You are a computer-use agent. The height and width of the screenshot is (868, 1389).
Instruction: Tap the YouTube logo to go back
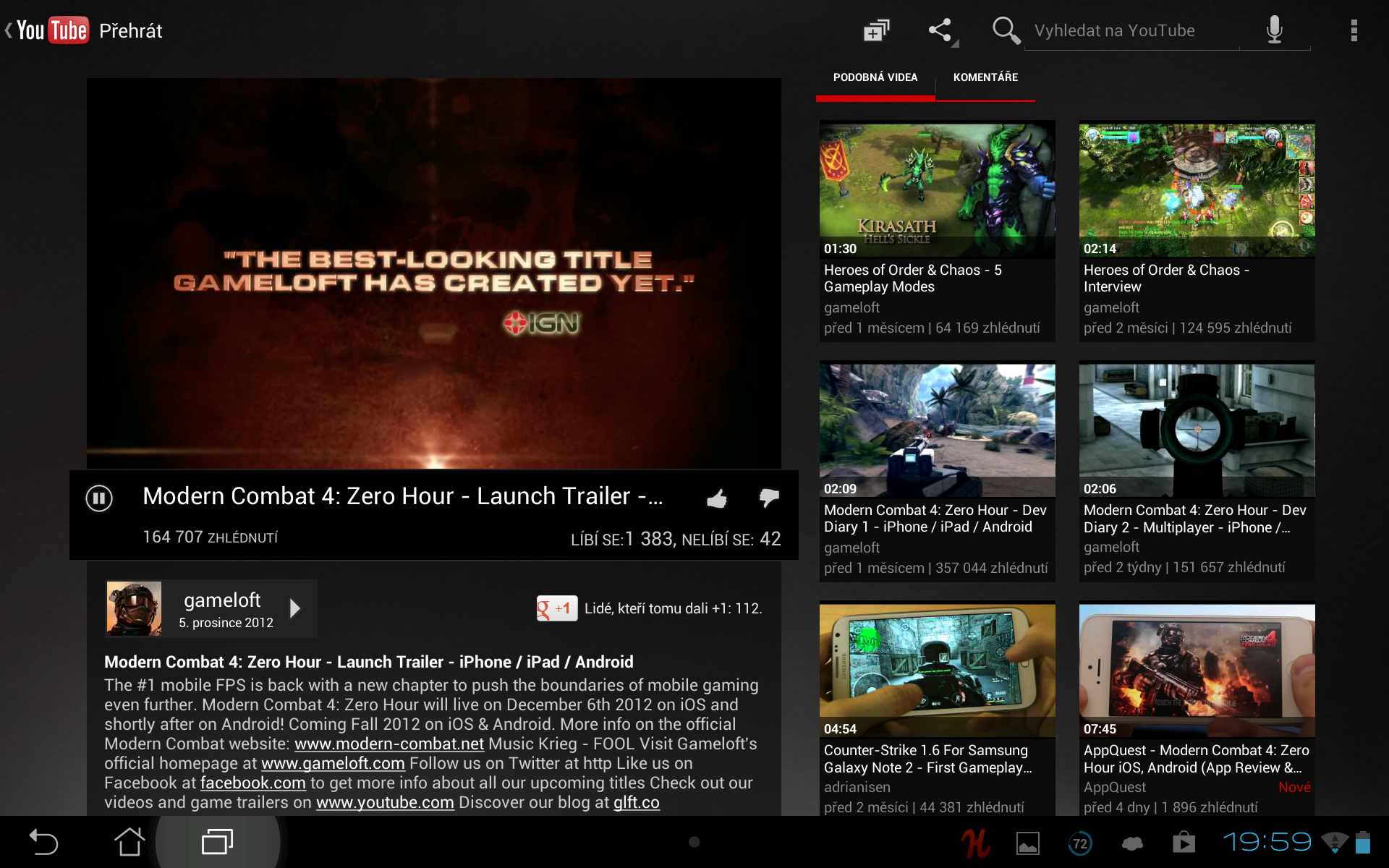pos(48,30)
